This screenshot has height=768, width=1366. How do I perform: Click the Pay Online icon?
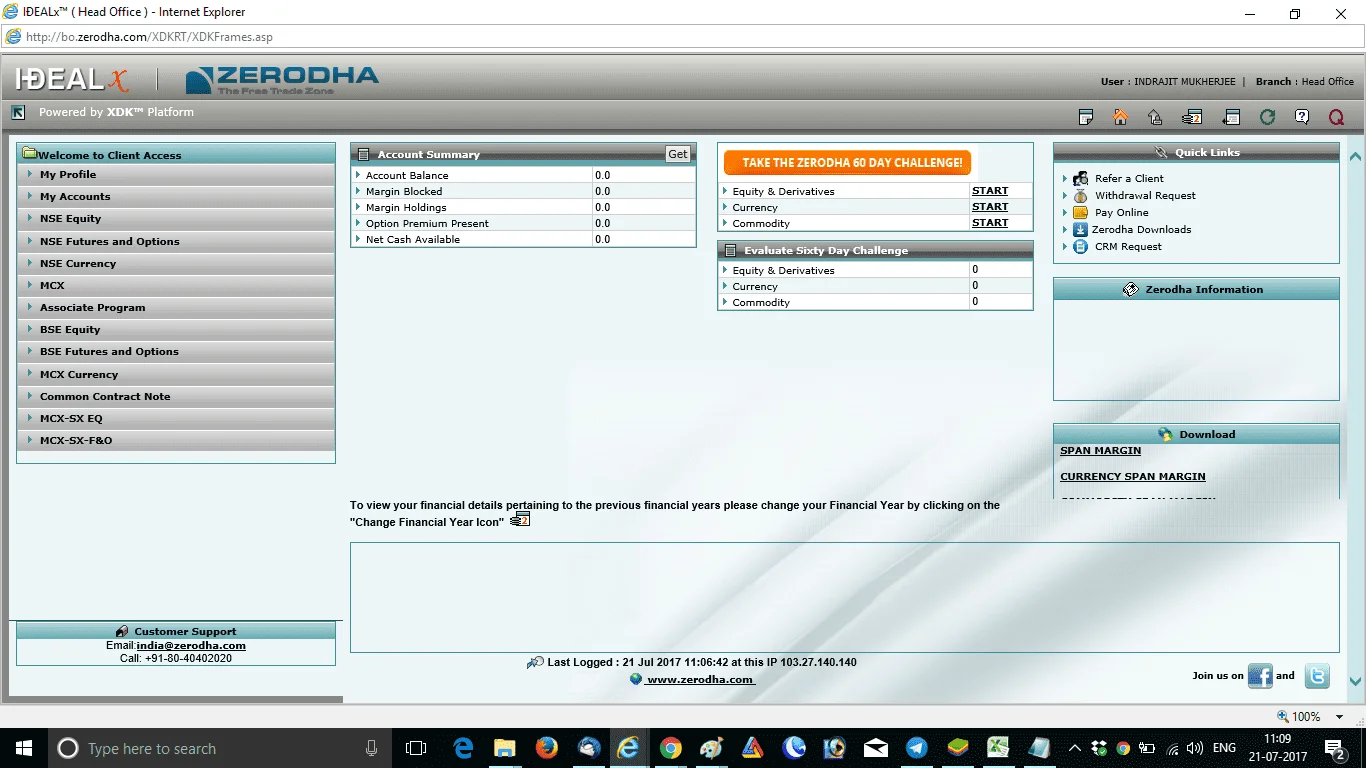click(1080, 212)
